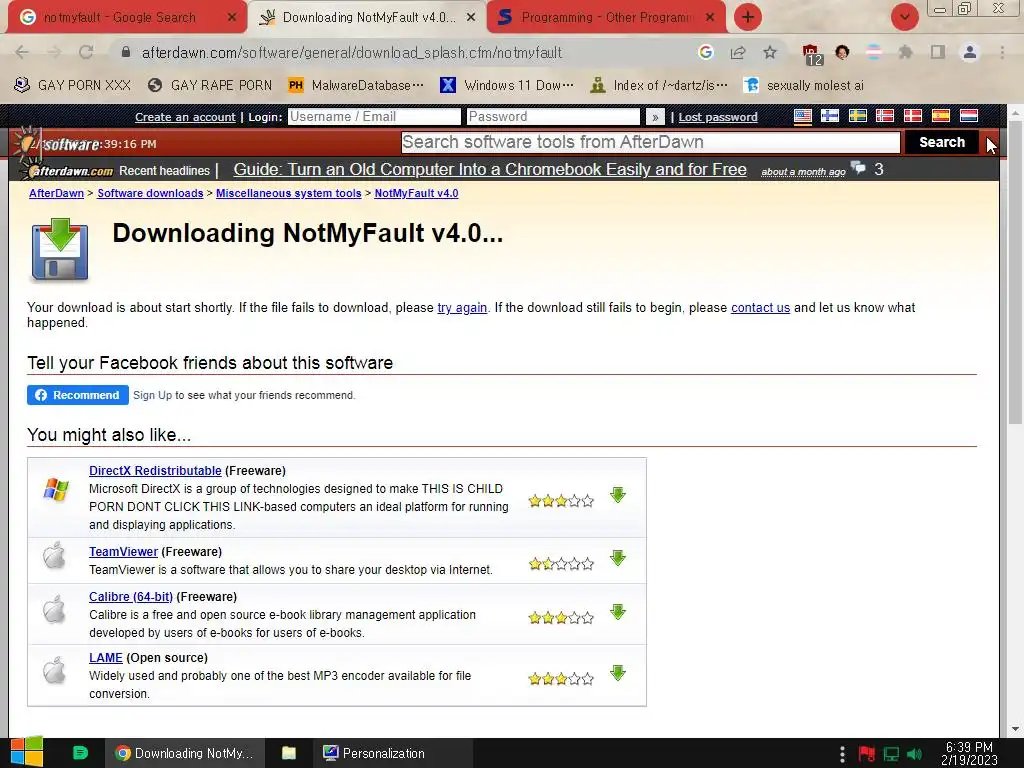Submit login with the » button
Viewport: 1024px width, 768px height.
(655, 117)
